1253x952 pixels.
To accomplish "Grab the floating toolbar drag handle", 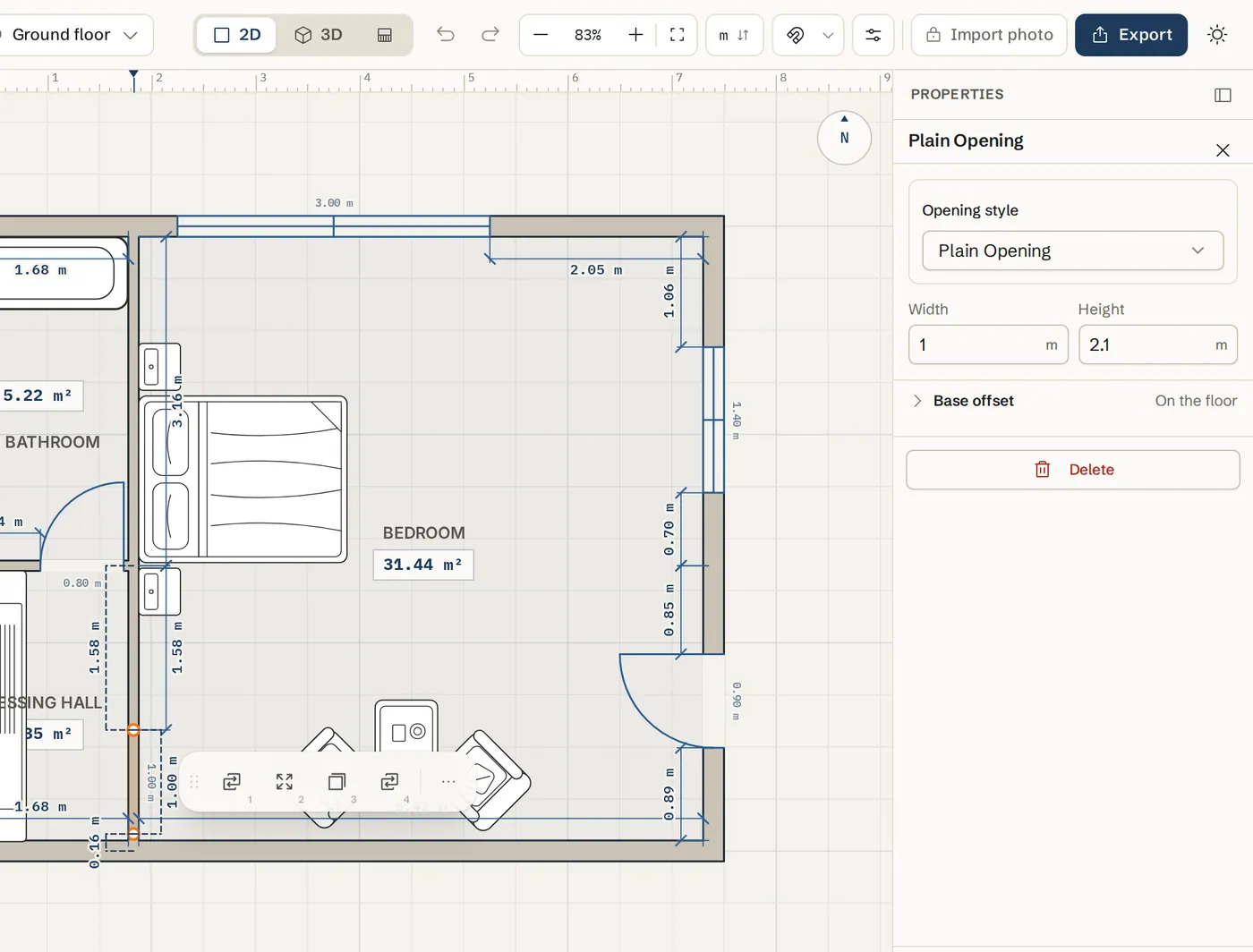I will coord(193,782).
